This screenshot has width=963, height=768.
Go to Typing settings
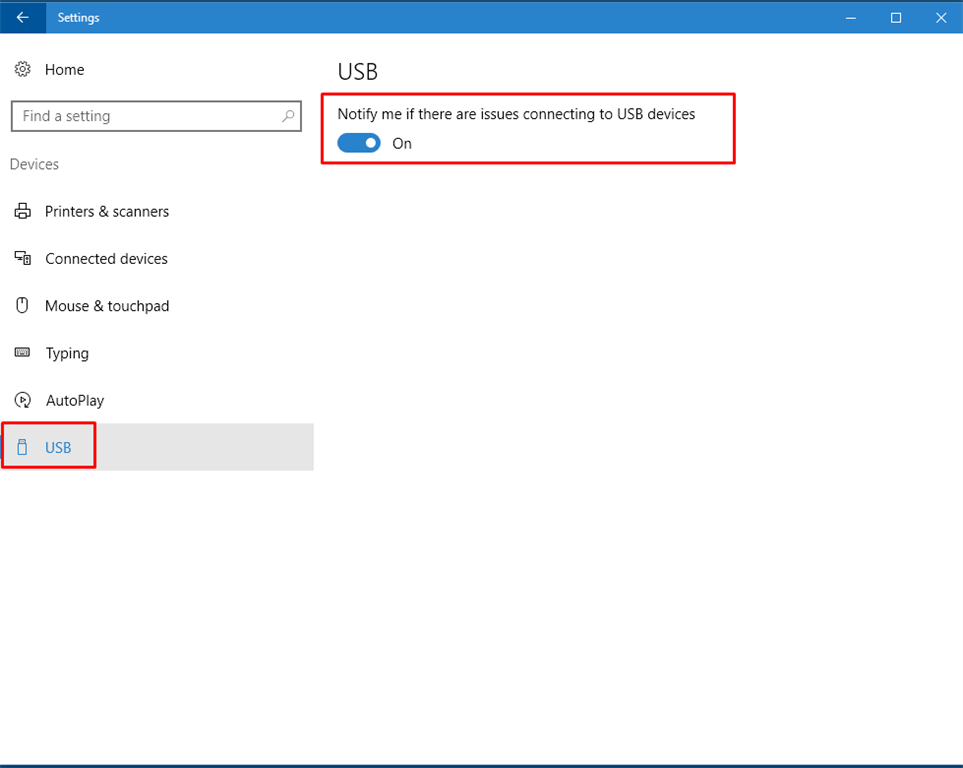coord(67,353)
